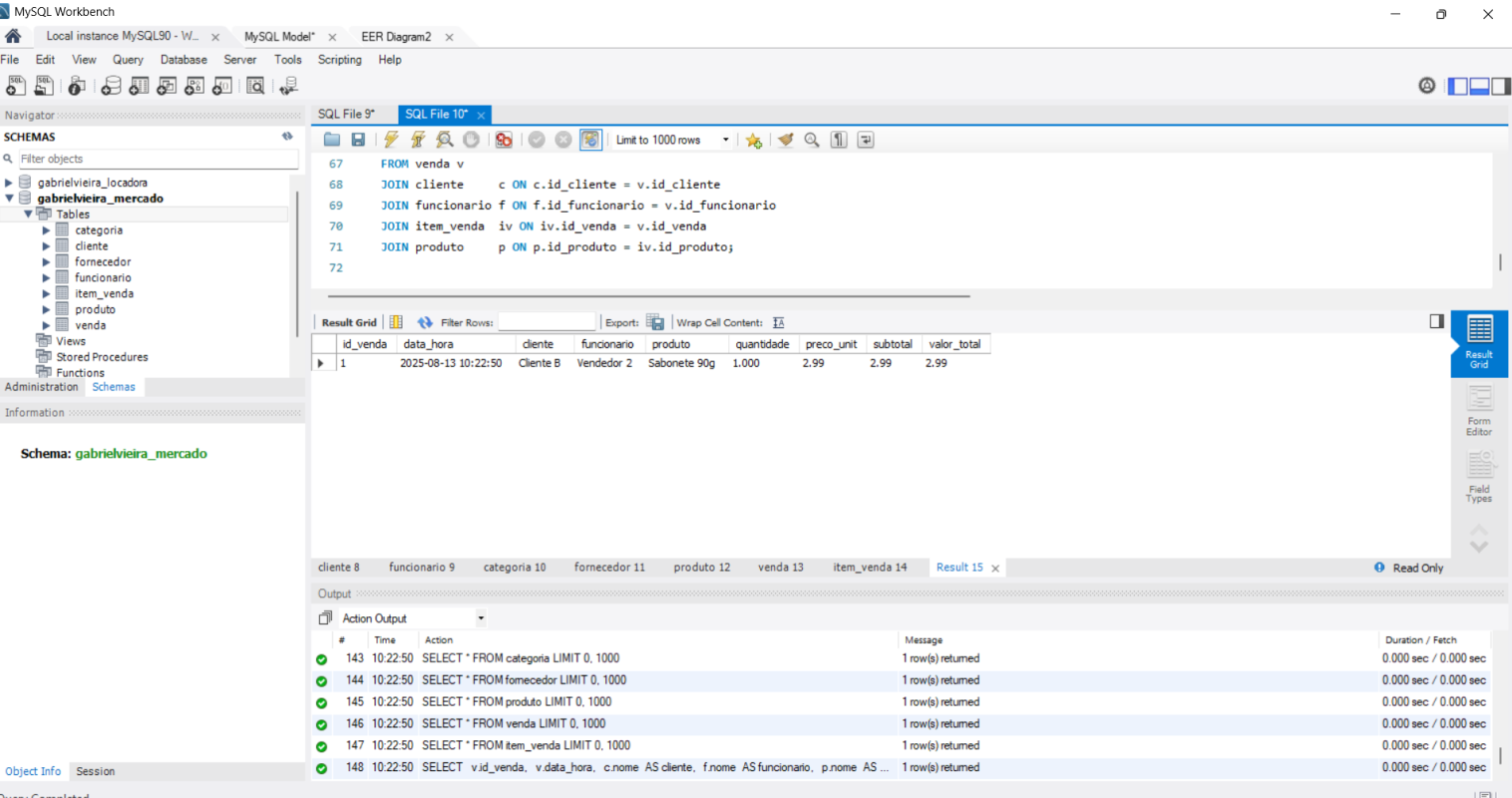
Task: Click the Filter Rows input field
Action: 547,322
